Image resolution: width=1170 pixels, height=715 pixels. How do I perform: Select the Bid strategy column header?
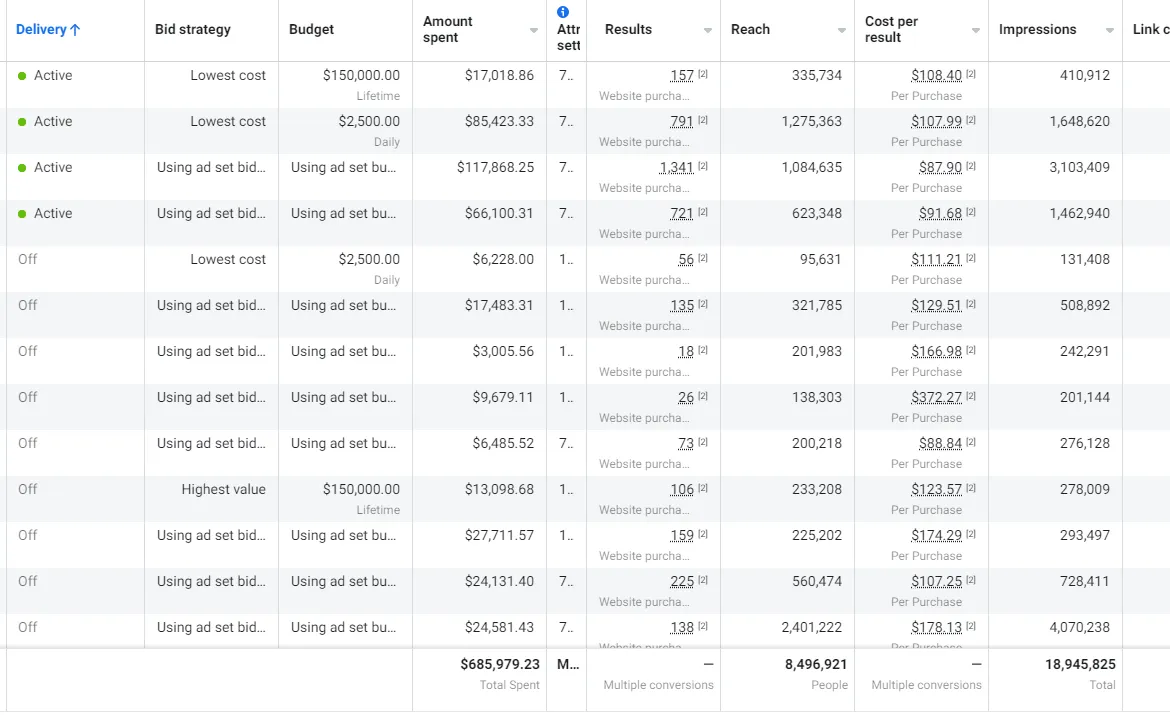pyautogui.click(x=193, y=30)
